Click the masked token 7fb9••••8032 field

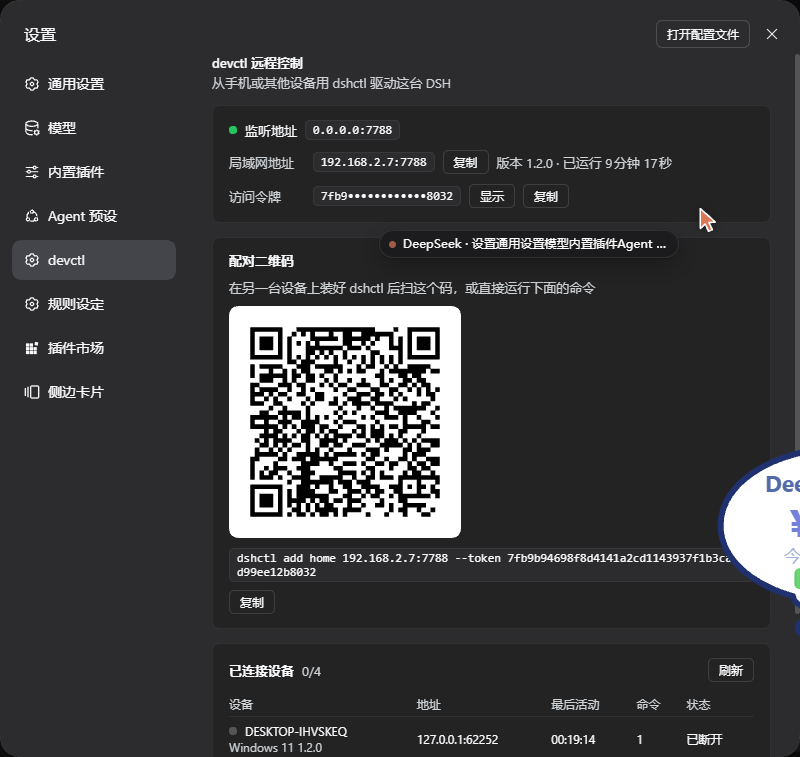pyautogui.click(x=387, y=196)
